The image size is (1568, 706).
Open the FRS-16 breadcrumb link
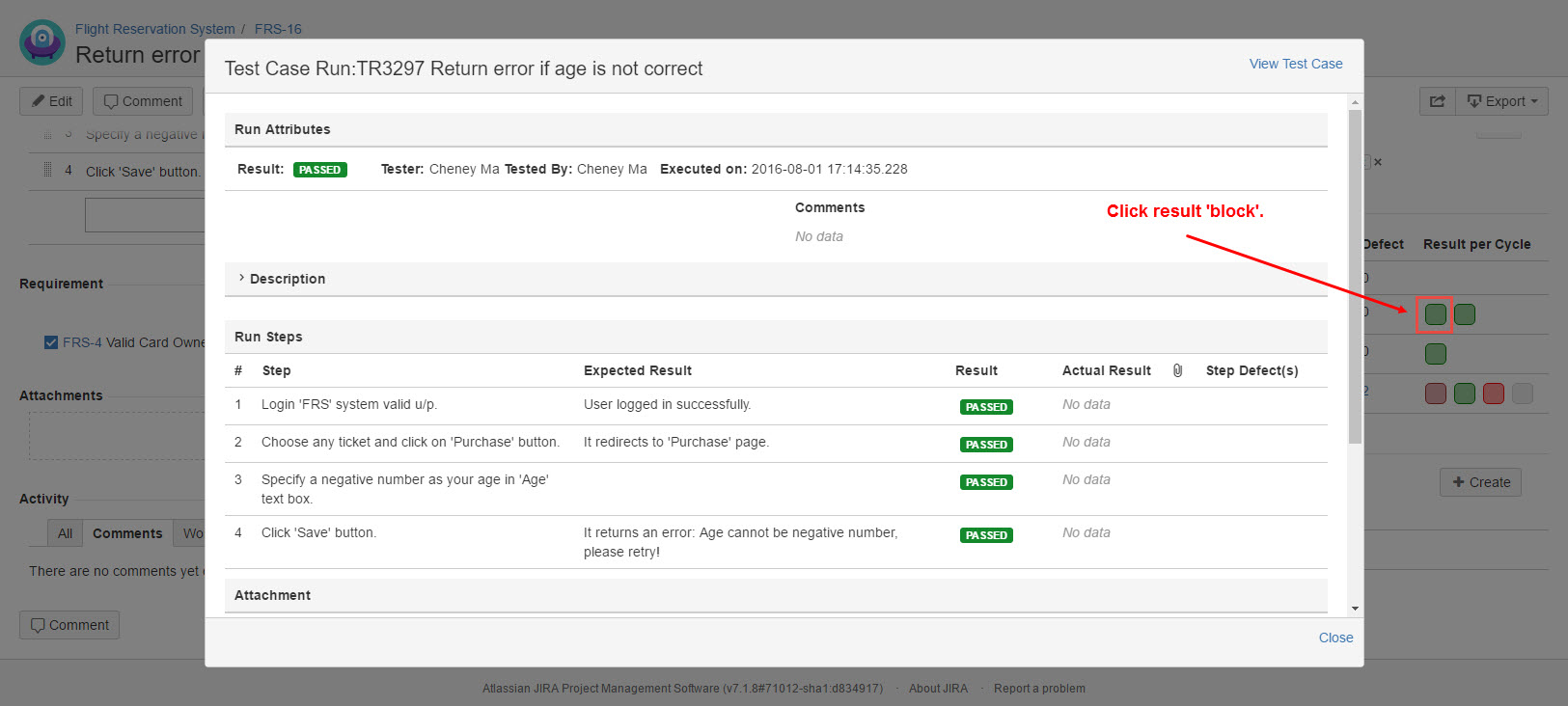pyautogui.click(x=278, y=29)
